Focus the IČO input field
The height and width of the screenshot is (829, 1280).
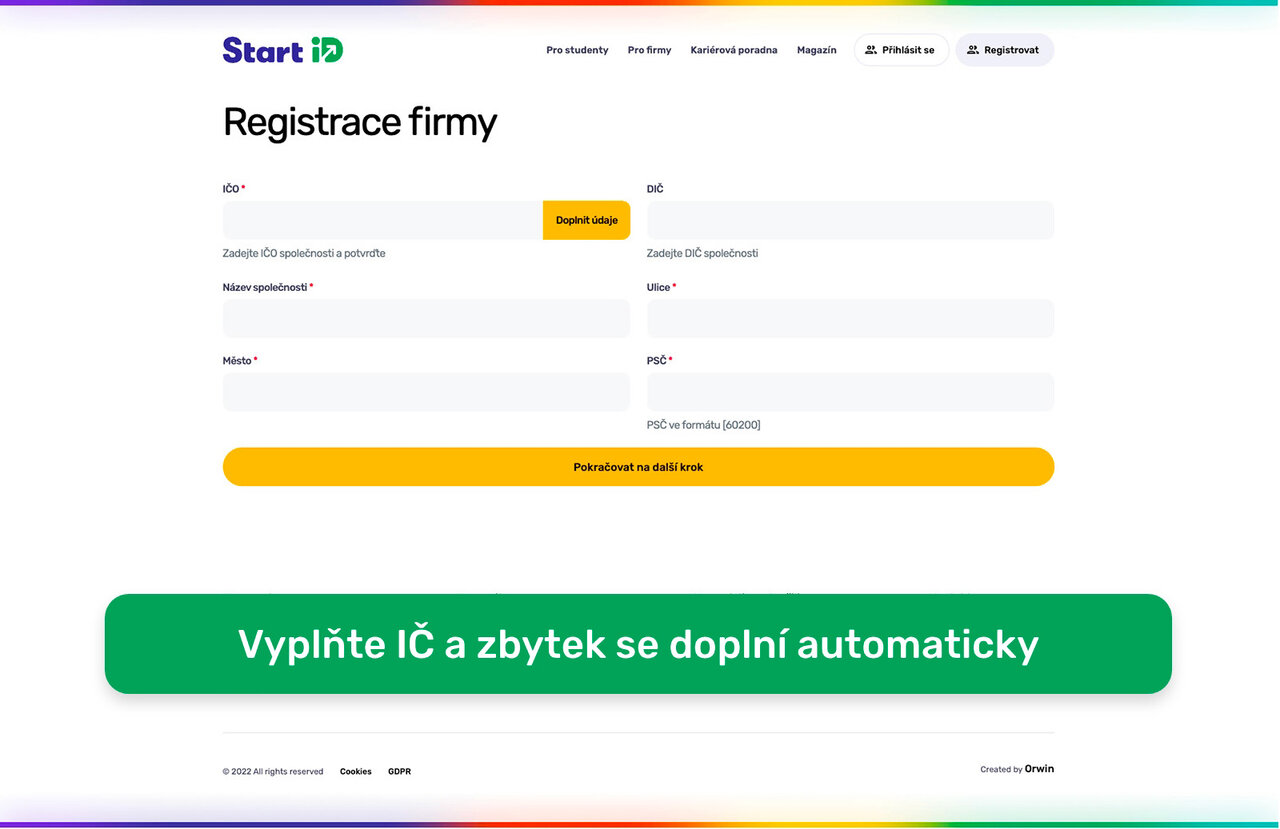click(x=382, y=220)
